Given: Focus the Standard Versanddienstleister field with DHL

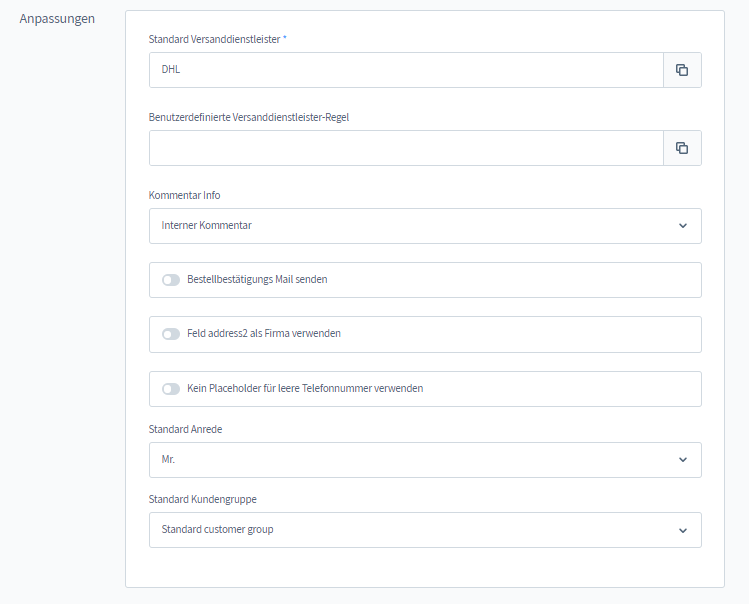Looking at the screenshot, I should 406,70.
